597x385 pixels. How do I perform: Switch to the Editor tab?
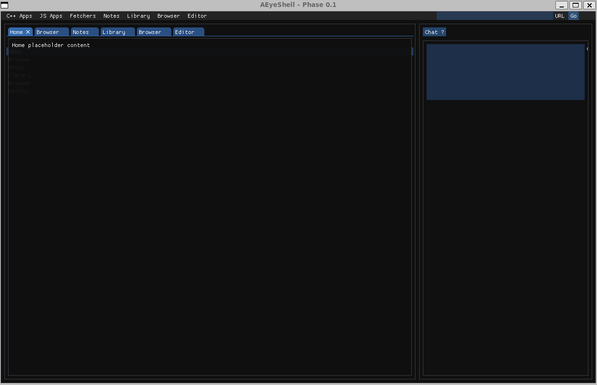[x=188, y=32]
